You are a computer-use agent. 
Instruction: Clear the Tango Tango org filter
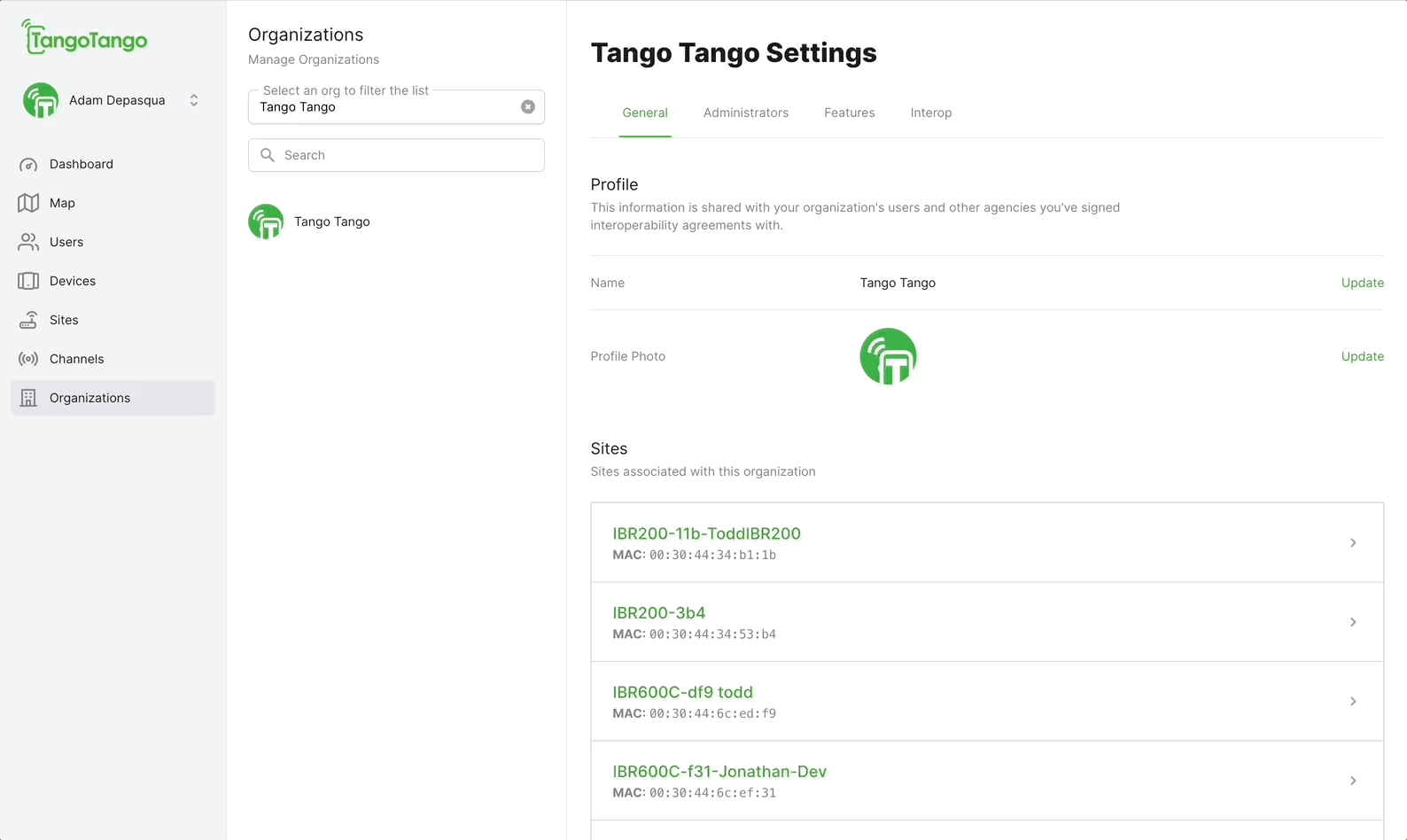pos(528,106)
